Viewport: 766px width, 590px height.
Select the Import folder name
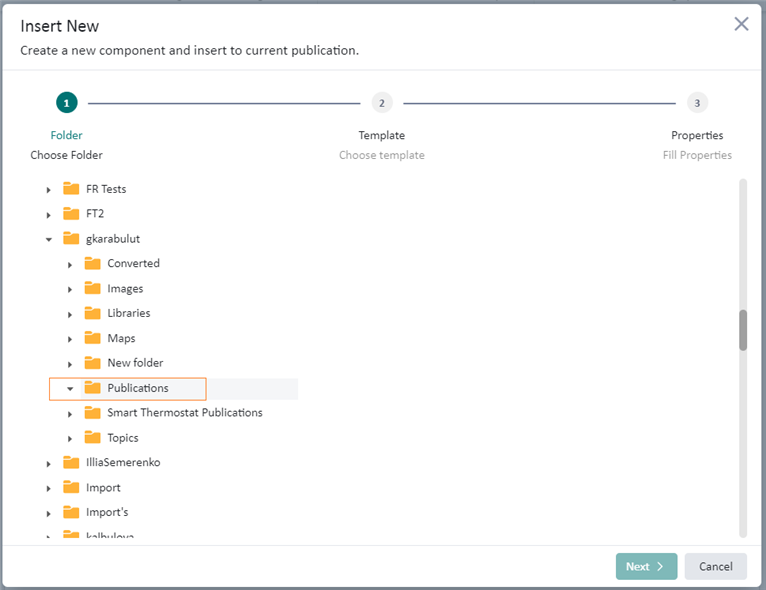[x=103, y=488]
